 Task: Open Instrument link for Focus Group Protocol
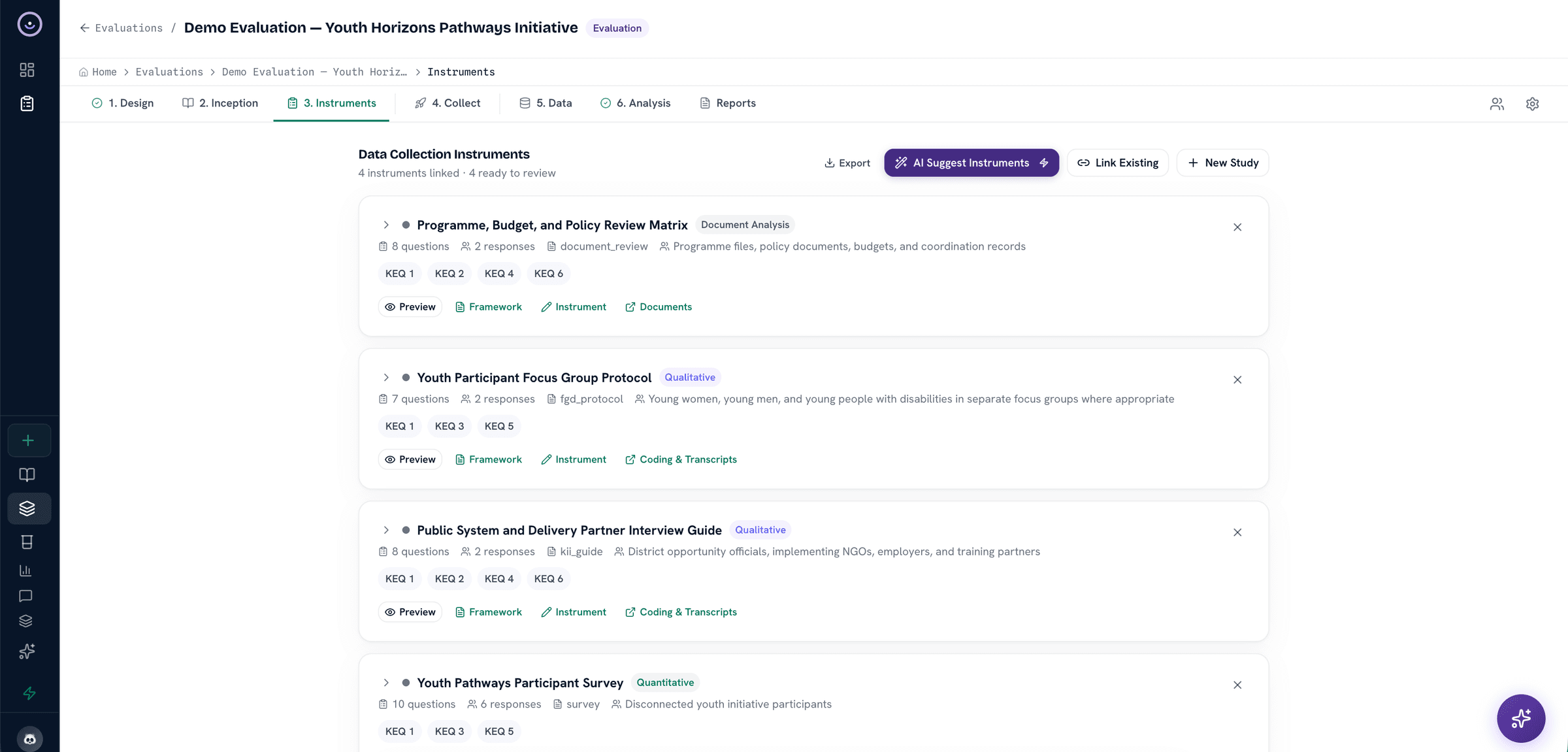click(x=574, y=459)
